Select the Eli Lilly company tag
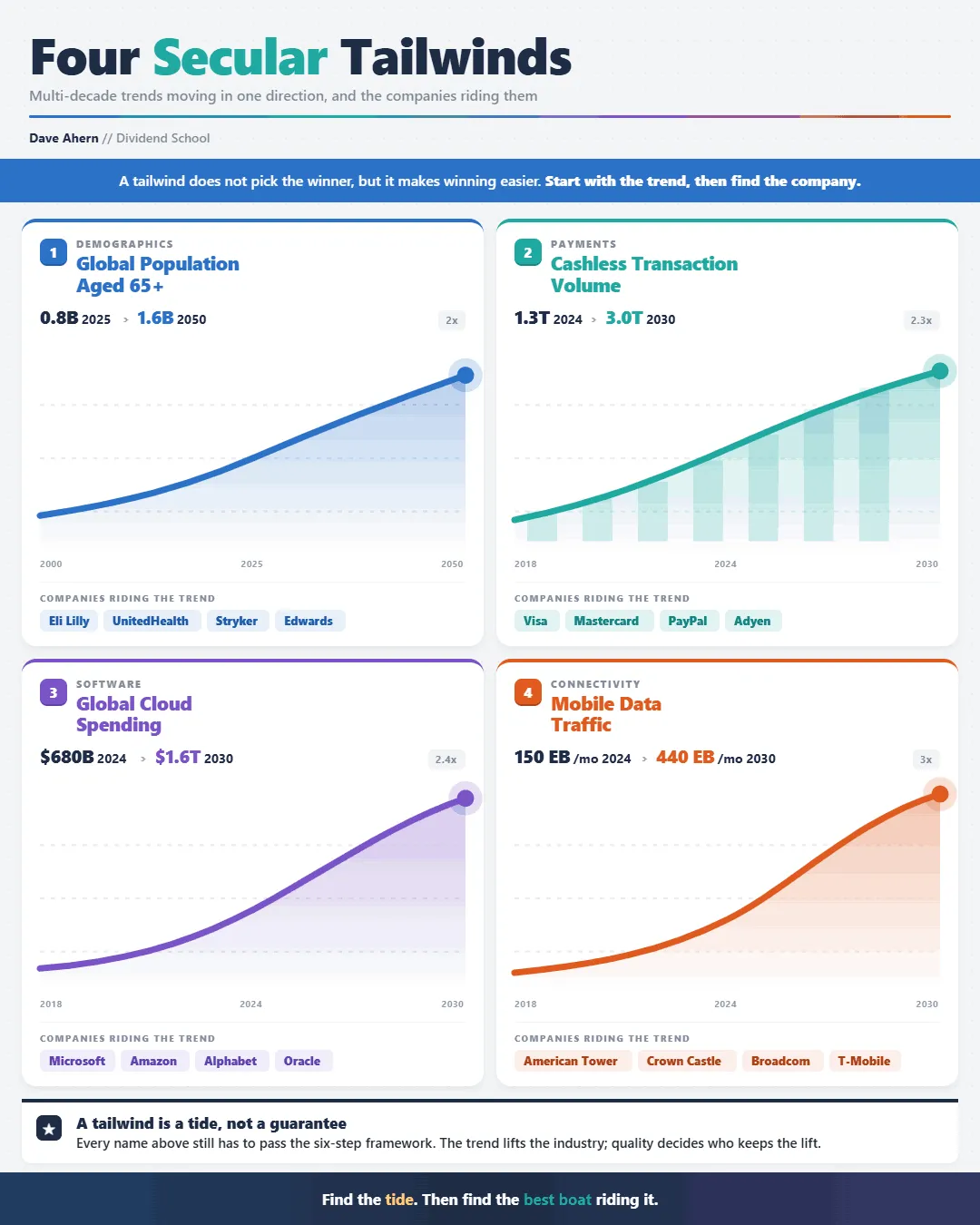Screen dimensions: 980x1225 tap(69, 621)
